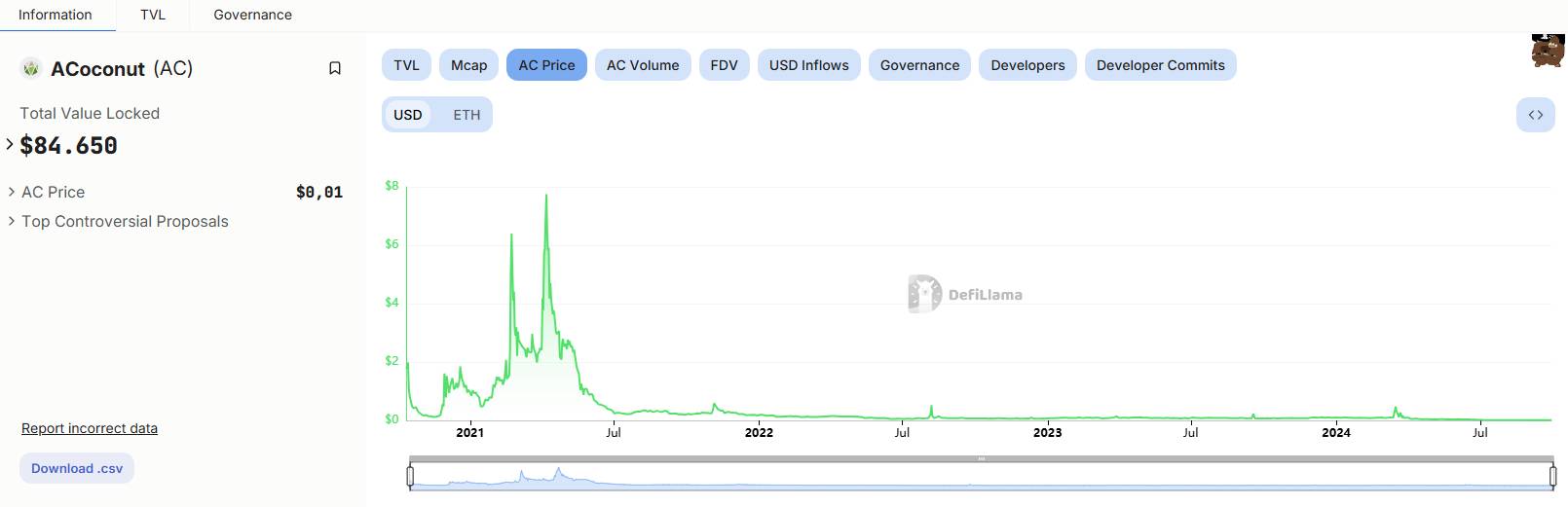This screenshot has height=507, width=1568.
Task: Click Report incorrect data link
Action: point(90,428)
